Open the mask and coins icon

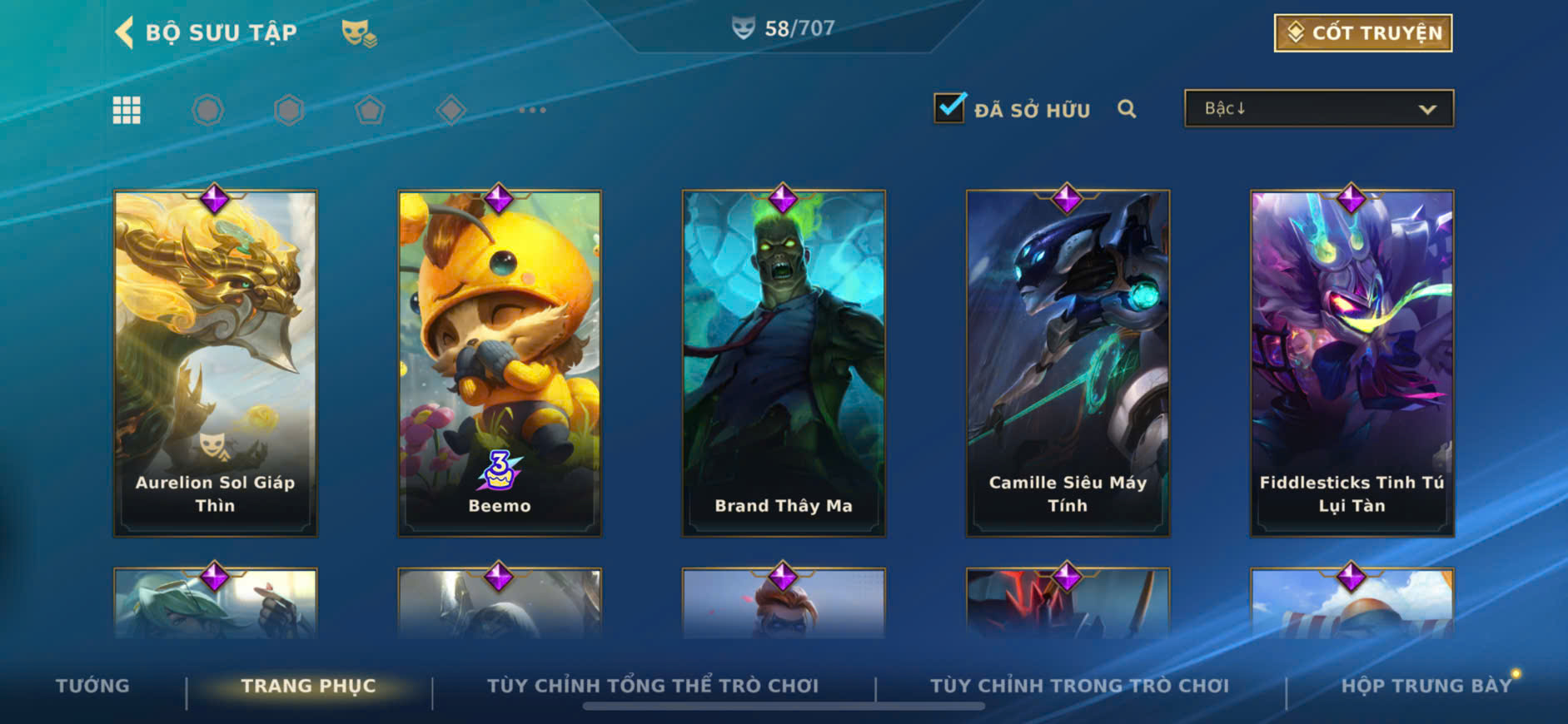(359, 33)
